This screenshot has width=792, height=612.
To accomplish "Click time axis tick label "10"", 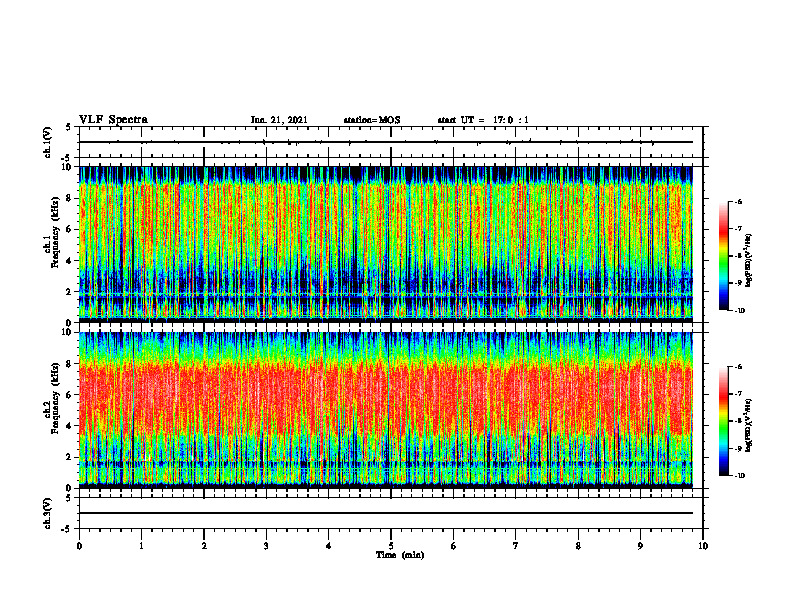I will click(703, 546).
